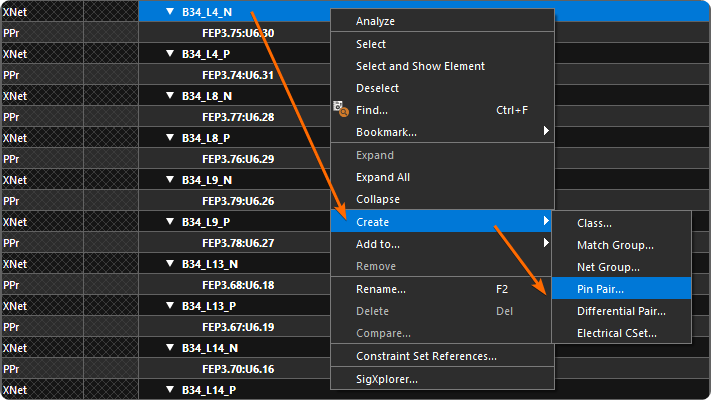This screenshot has height=400, width=711.
Task: Click Match Group in Create submenu
Action: (x=615, y=245)
